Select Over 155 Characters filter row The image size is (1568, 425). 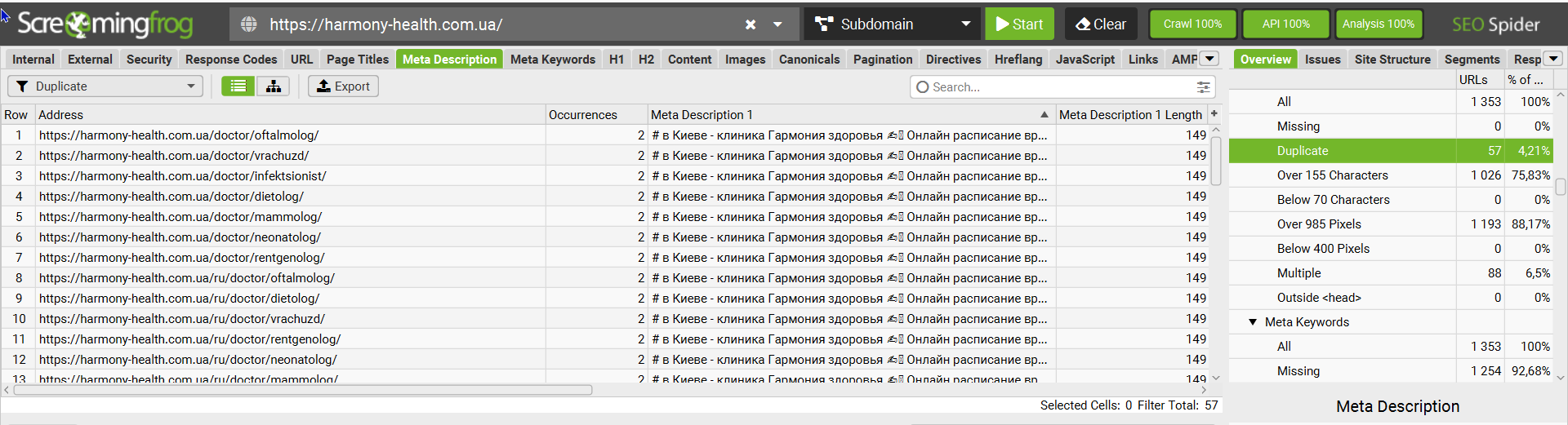[x=1332, y=175]
